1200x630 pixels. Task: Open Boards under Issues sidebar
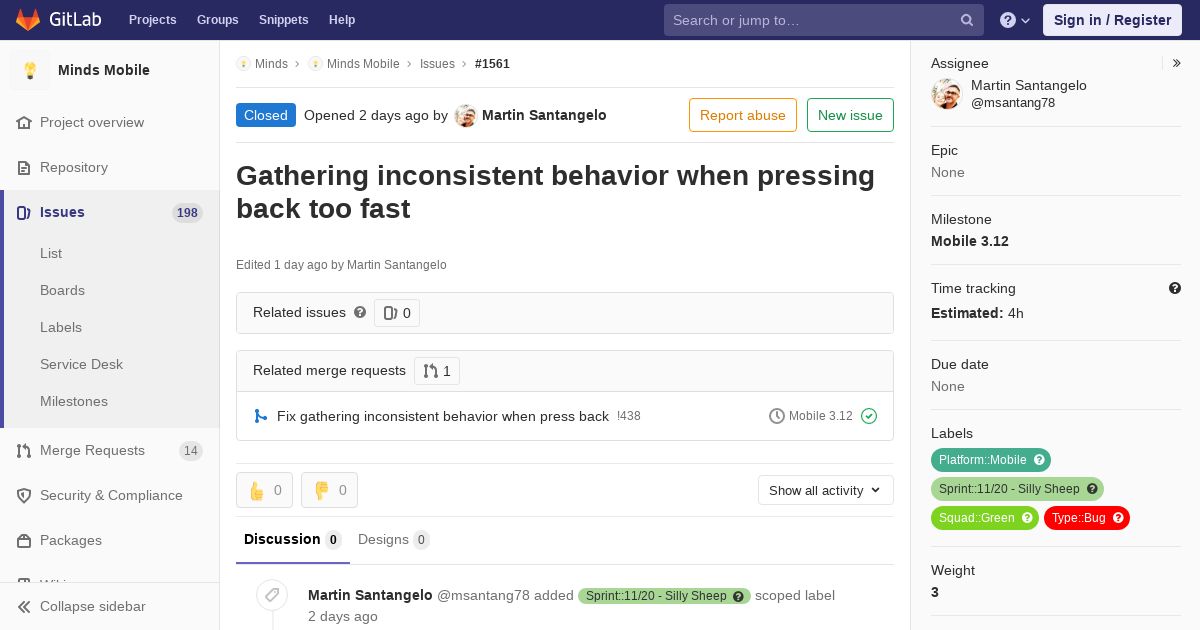[62, 290]
